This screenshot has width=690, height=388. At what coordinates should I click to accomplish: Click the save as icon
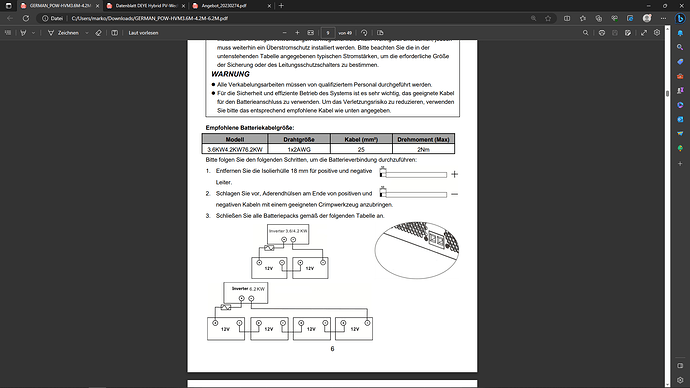[x=628, y=33]
